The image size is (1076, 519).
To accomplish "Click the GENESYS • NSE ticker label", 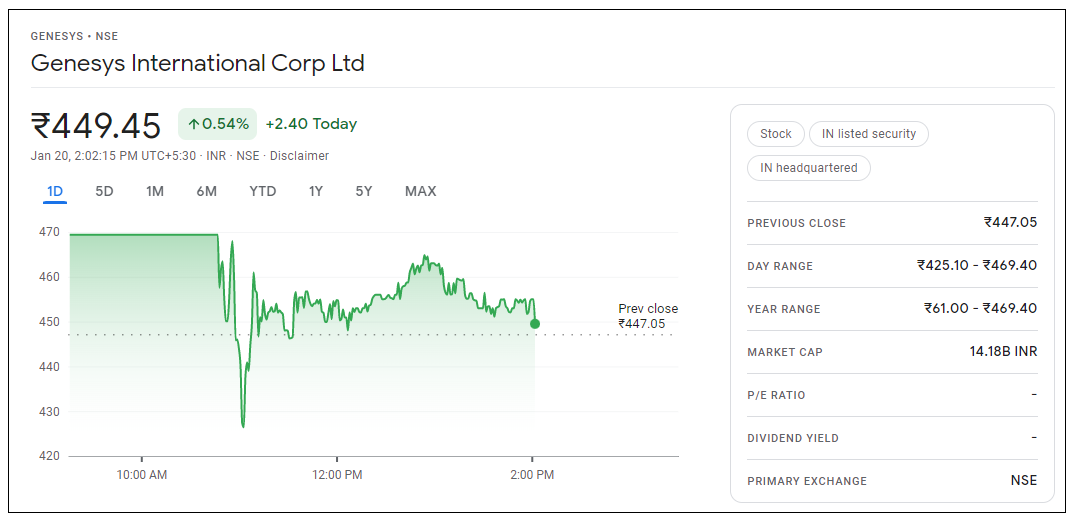I will (74, 36).
